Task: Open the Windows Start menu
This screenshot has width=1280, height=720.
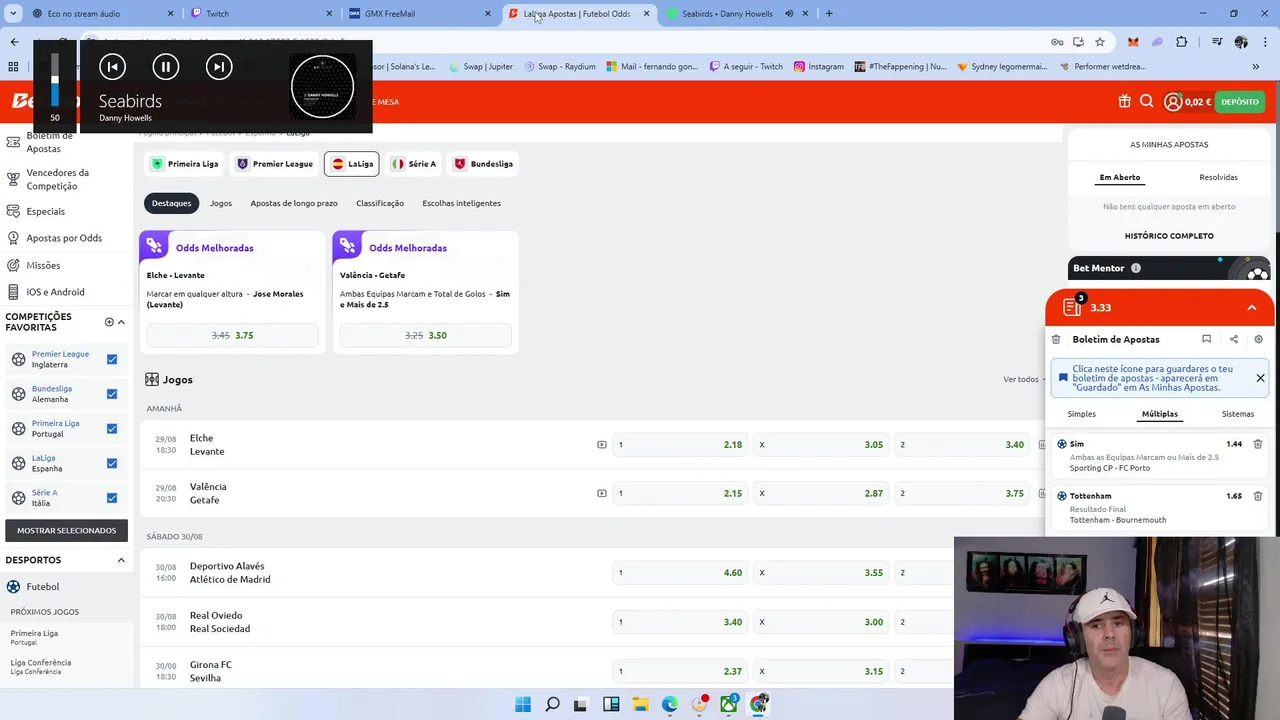Action: click(x=523, y=704)
